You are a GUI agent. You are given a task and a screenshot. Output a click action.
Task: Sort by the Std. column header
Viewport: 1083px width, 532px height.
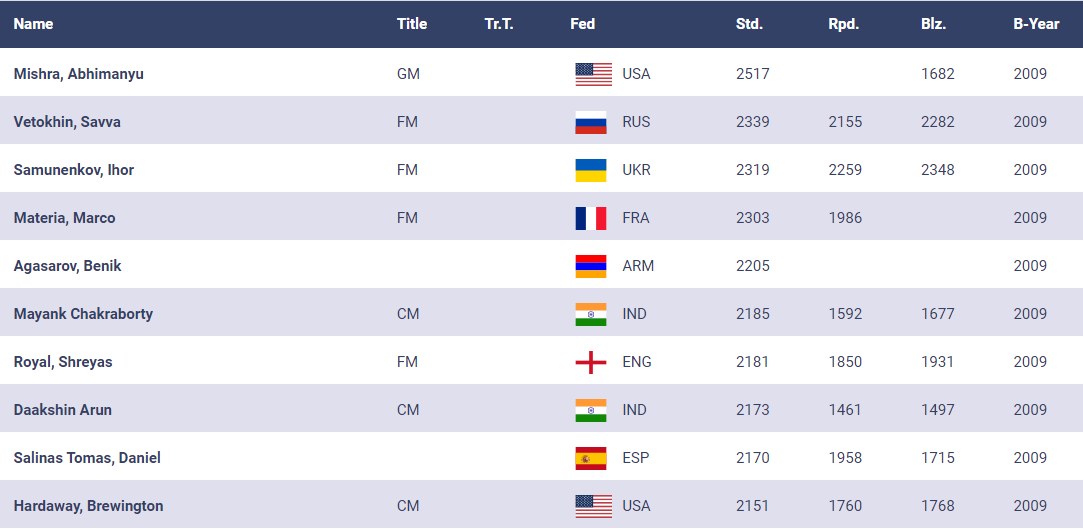(749, 24)
